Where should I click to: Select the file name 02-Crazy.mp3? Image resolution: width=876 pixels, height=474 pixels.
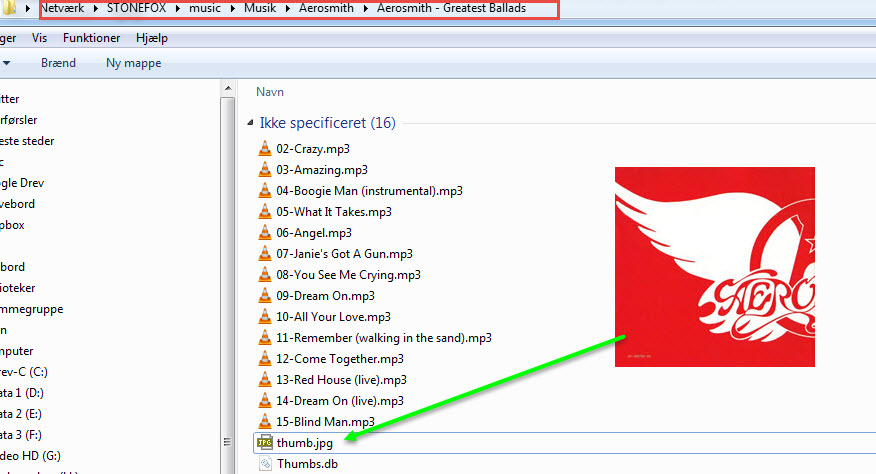pyautogui.click(x=313, y=149)
